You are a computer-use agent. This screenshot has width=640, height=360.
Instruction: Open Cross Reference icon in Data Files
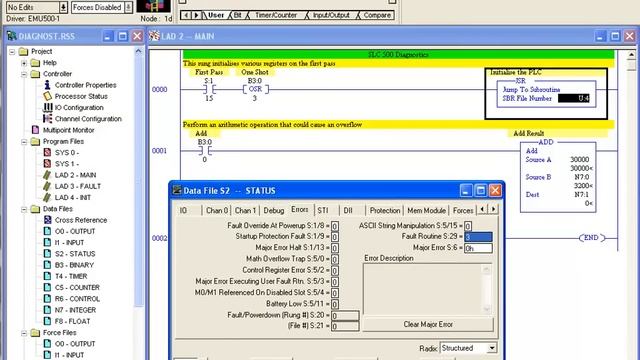(47, 220)
